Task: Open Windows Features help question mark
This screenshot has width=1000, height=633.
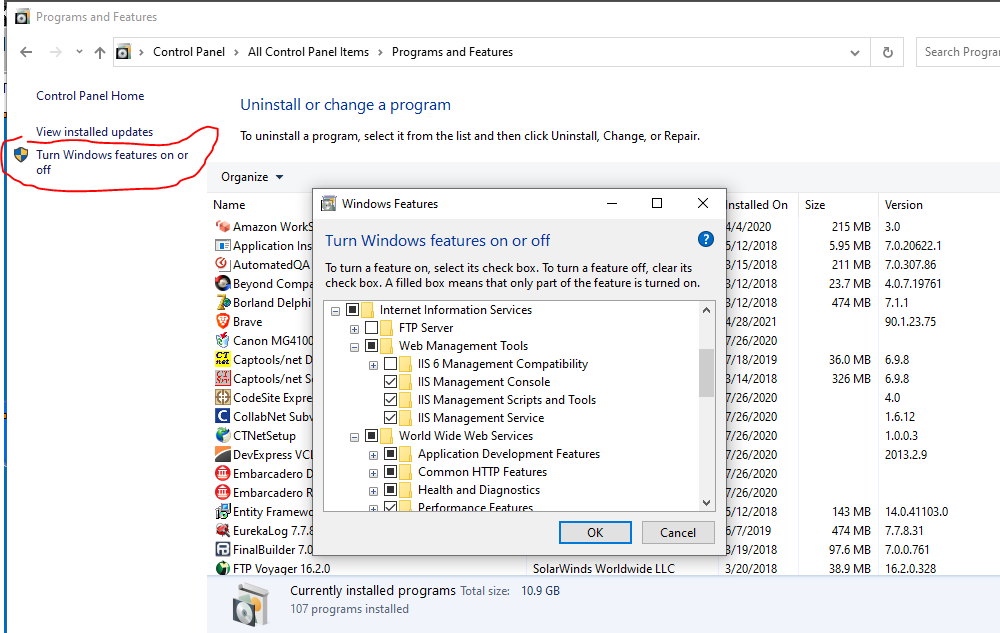Action: click(x=705, y=240)
